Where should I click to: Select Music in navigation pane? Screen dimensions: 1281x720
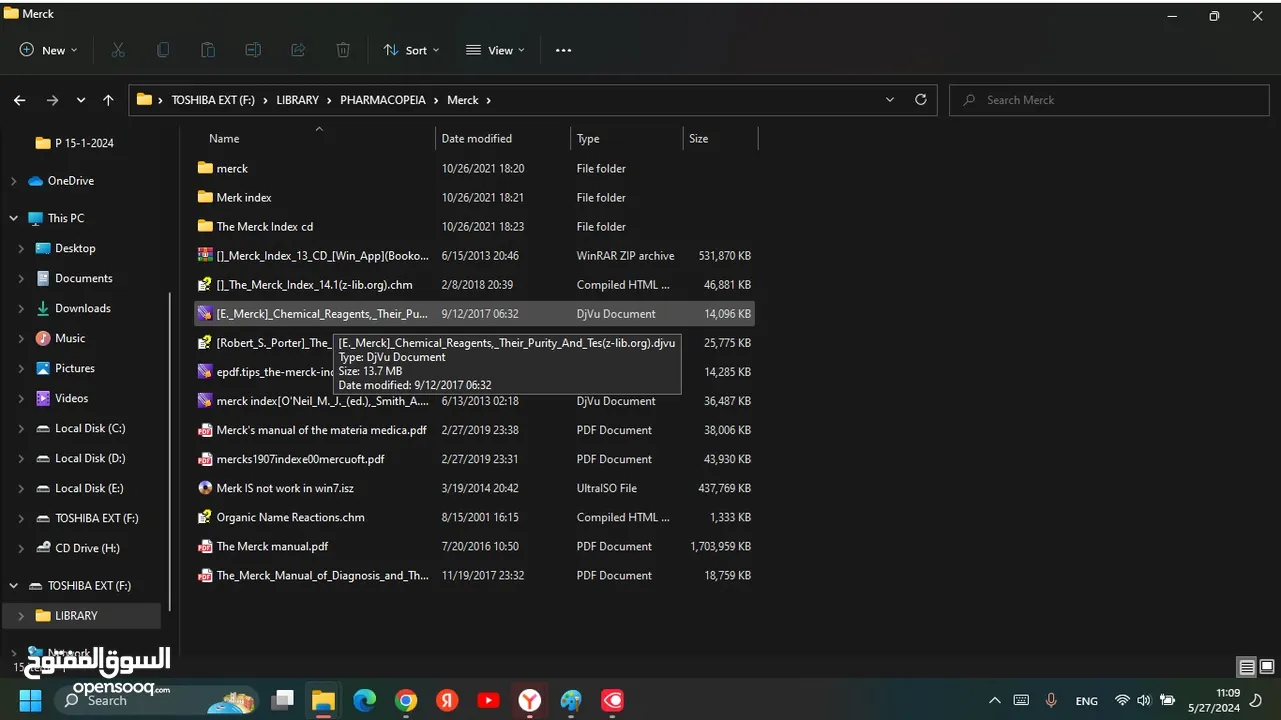[70, 338]
